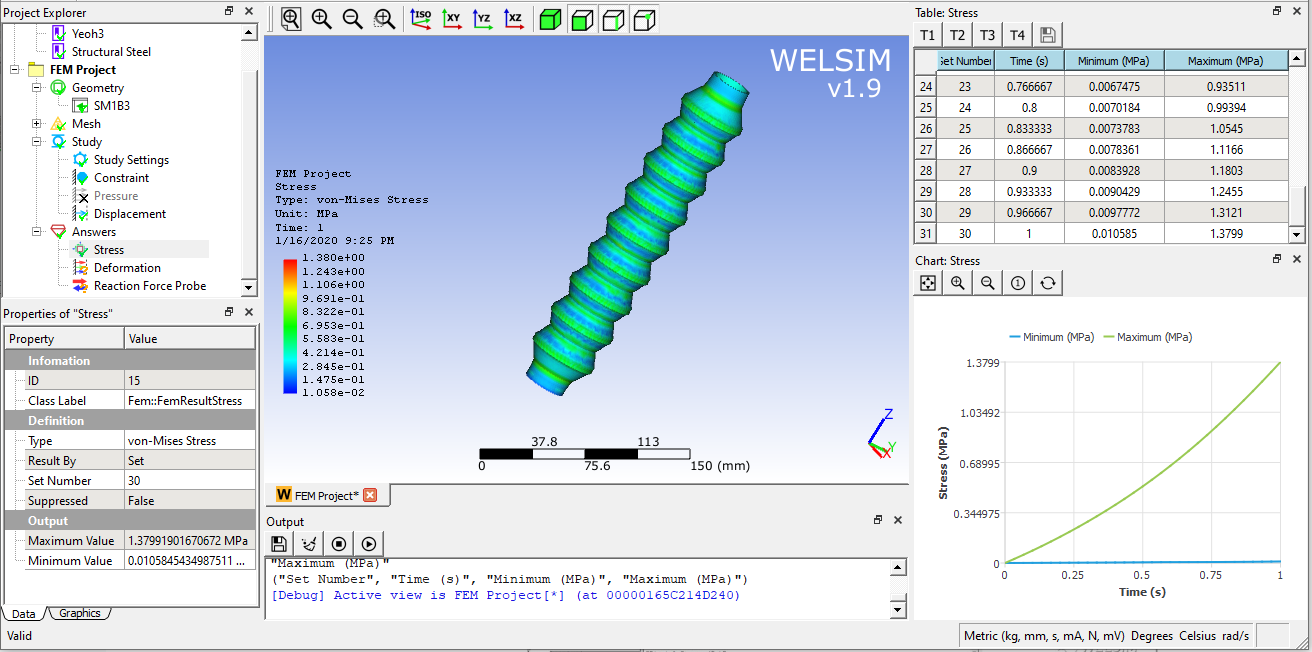This screenshot has height=652, width=1312.
Task: Select the Data properties tab
Action: 23,613
